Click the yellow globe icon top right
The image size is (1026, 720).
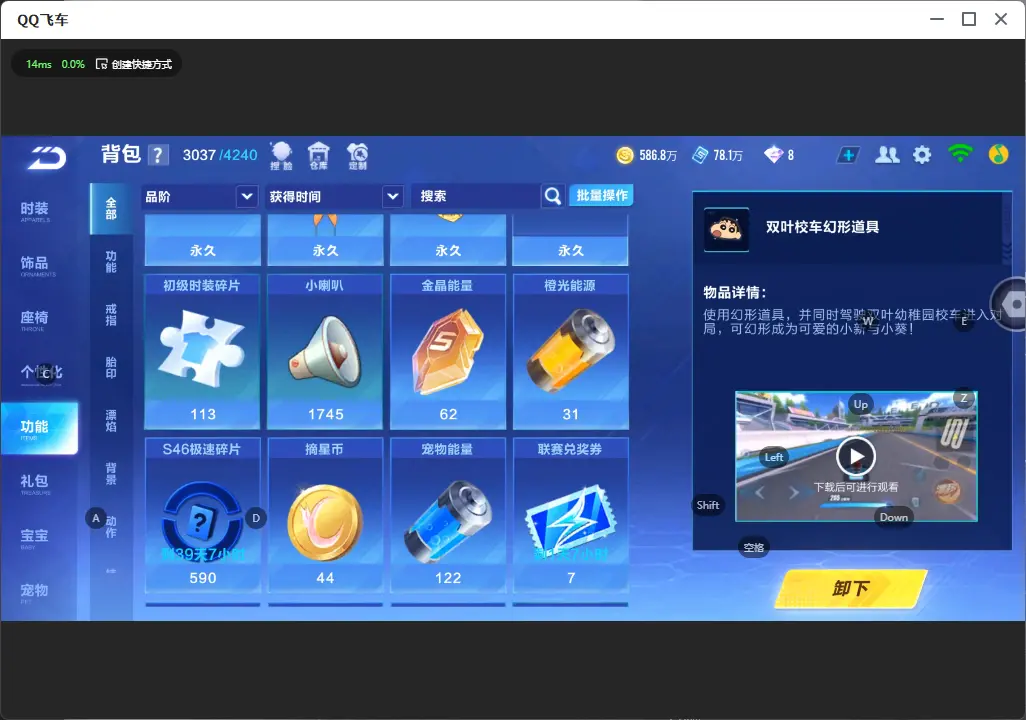(x=999, y=154)
